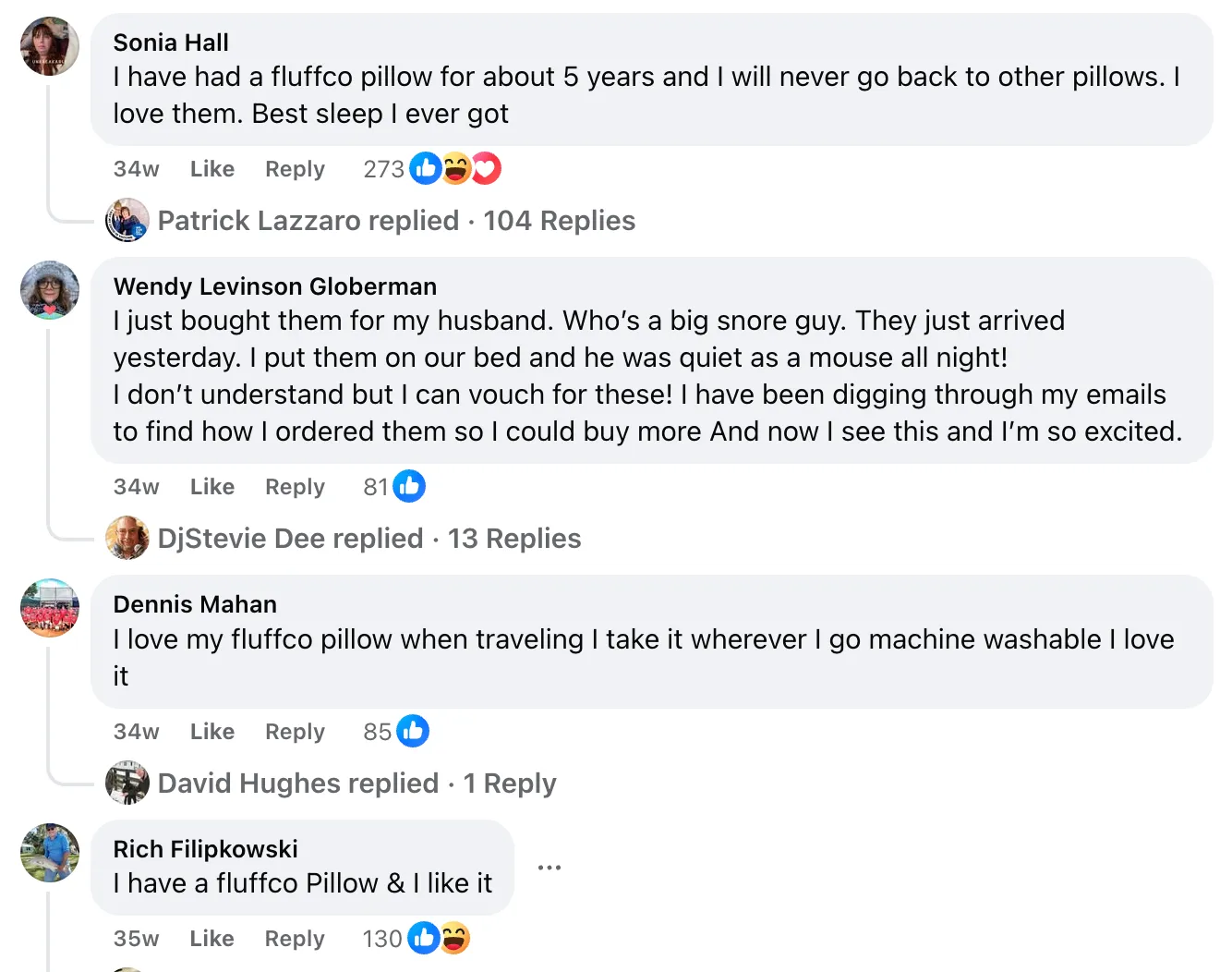Click Patrick Lazzaro's small reply avatar

point(127,221)
